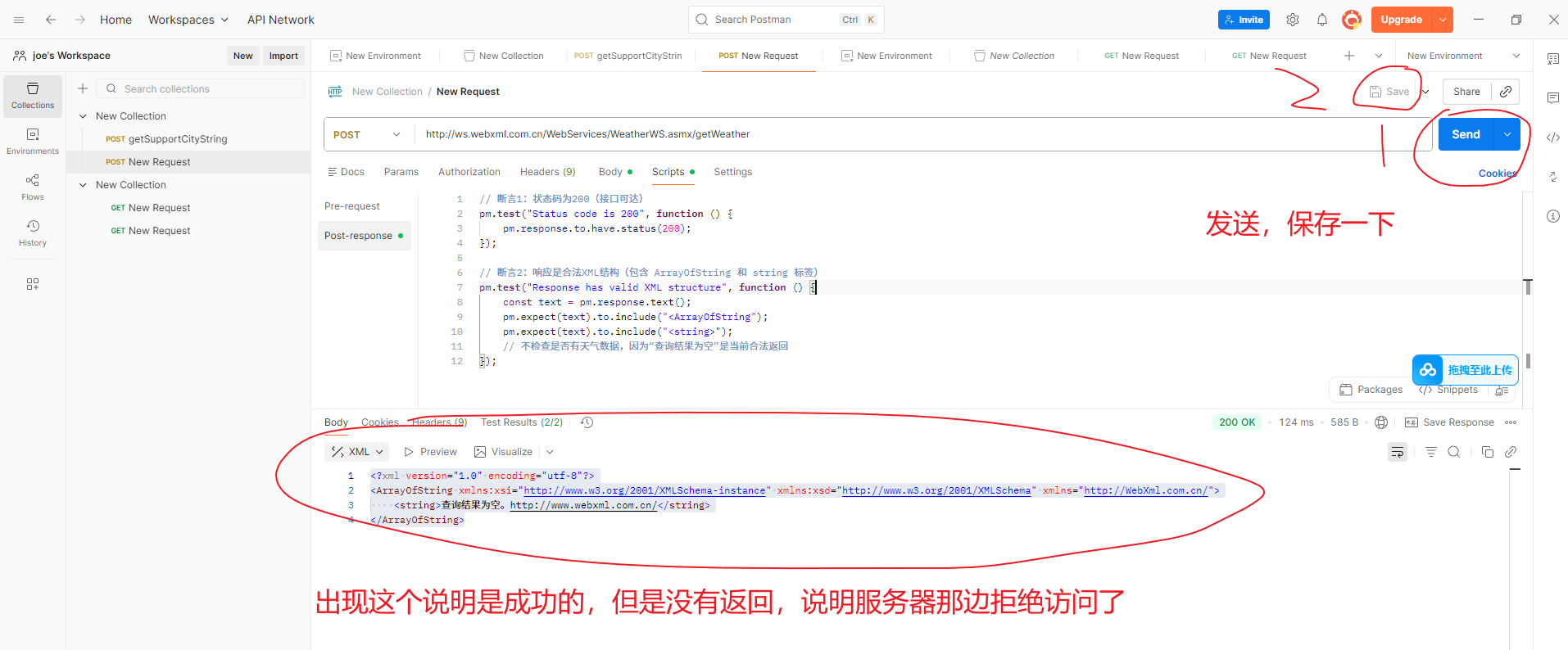
Task: Click the New button in workspace header
Action: 243,56
